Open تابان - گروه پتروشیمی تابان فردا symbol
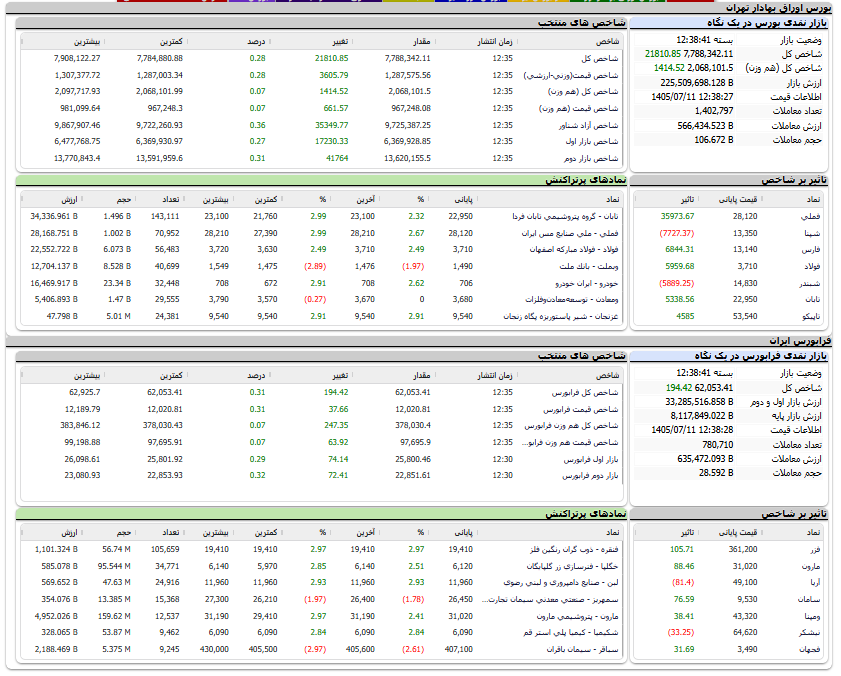The image size is (841, 676). [x=565, y=216]
